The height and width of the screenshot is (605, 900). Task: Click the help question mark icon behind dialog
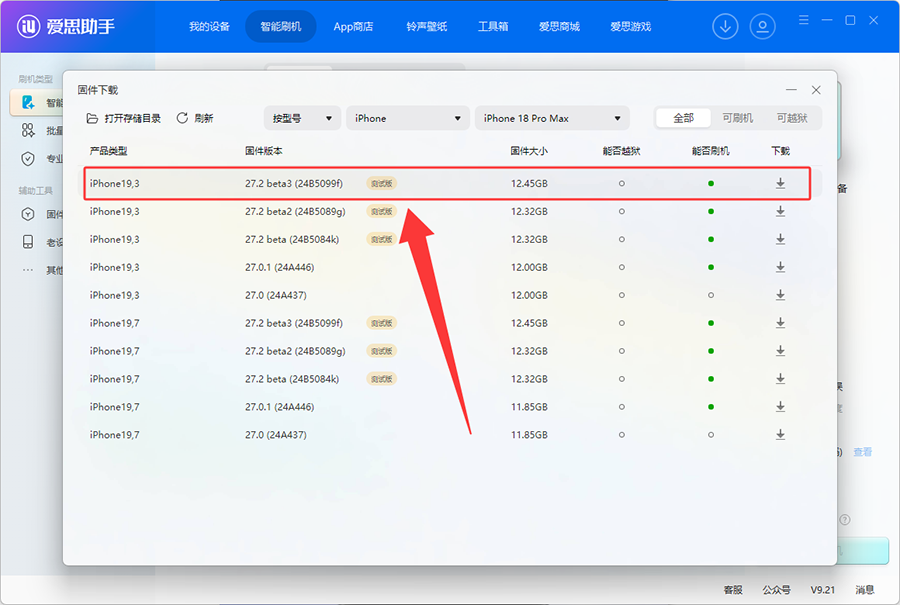pyautogui.click(x=845, y=519)
